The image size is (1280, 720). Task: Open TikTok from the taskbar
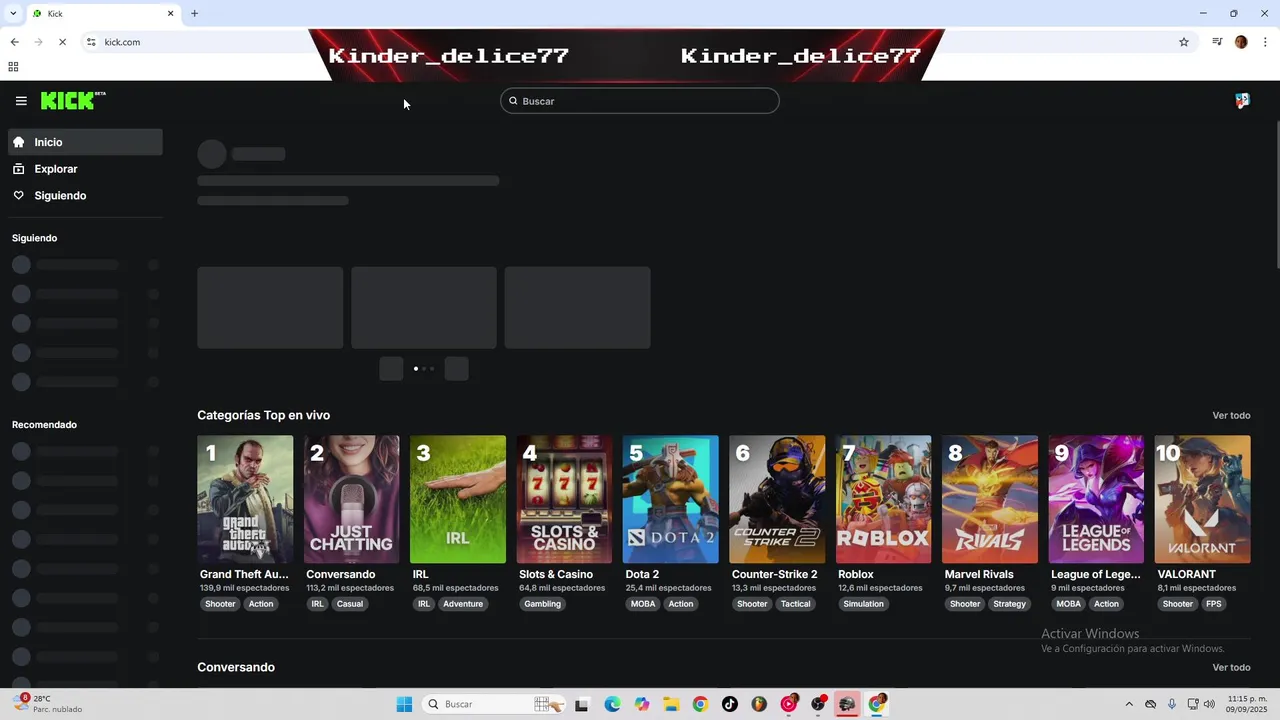pyautogui.click(x=730, y=704)
